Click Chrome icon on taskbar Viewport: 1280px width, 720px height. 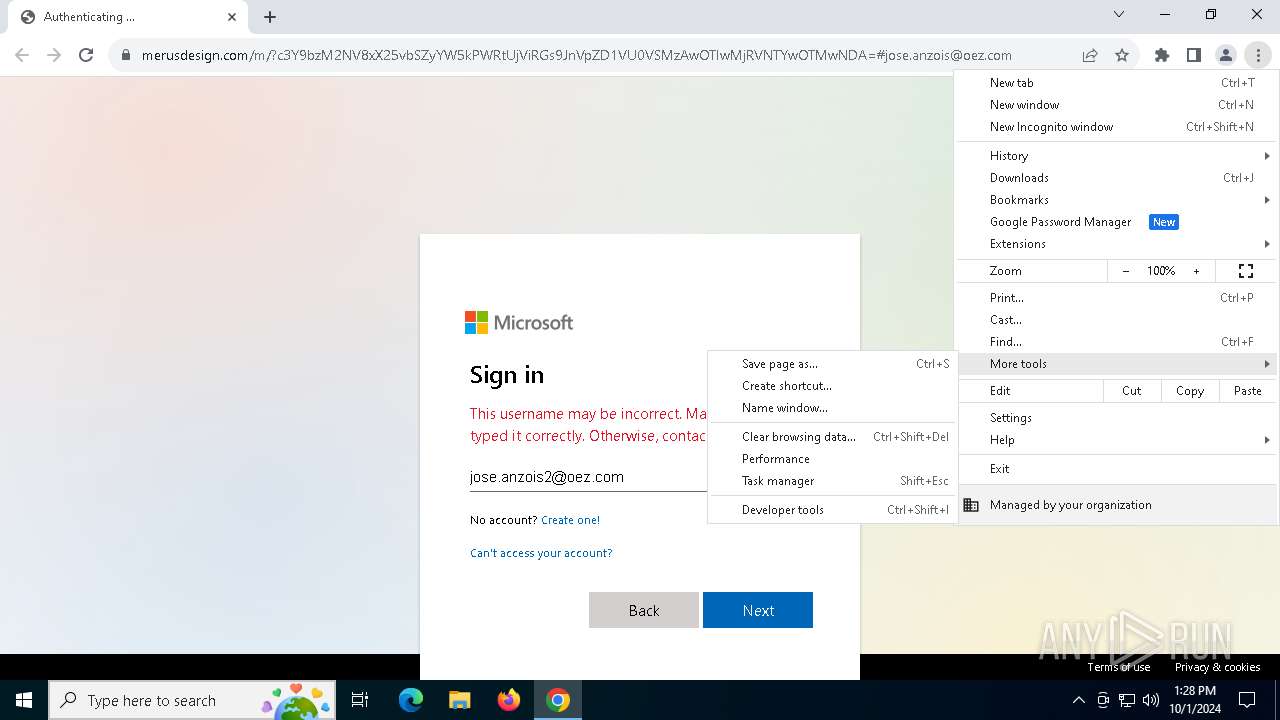(x=558, y=700)
